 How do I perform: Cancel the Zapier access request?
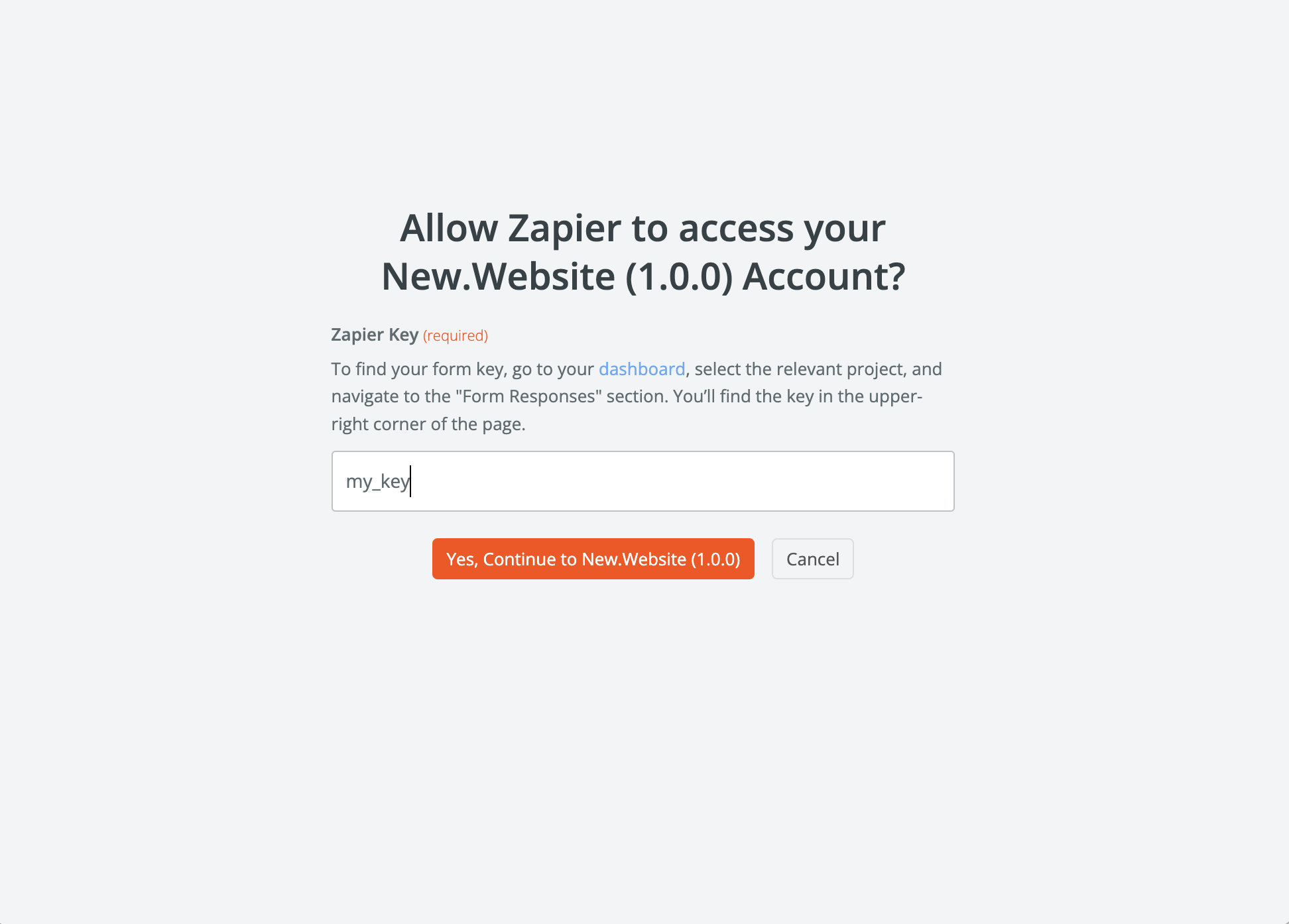point(812,559)
